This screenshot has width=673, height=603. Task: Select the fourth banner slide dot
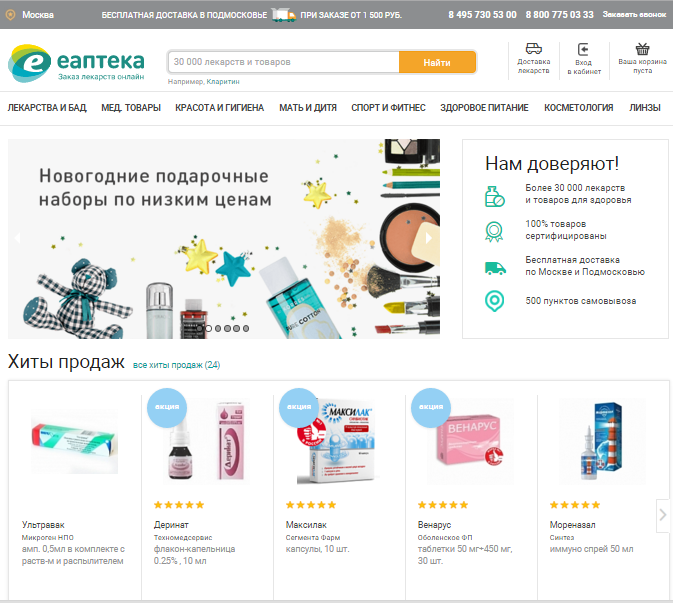[x=227, y=328]
